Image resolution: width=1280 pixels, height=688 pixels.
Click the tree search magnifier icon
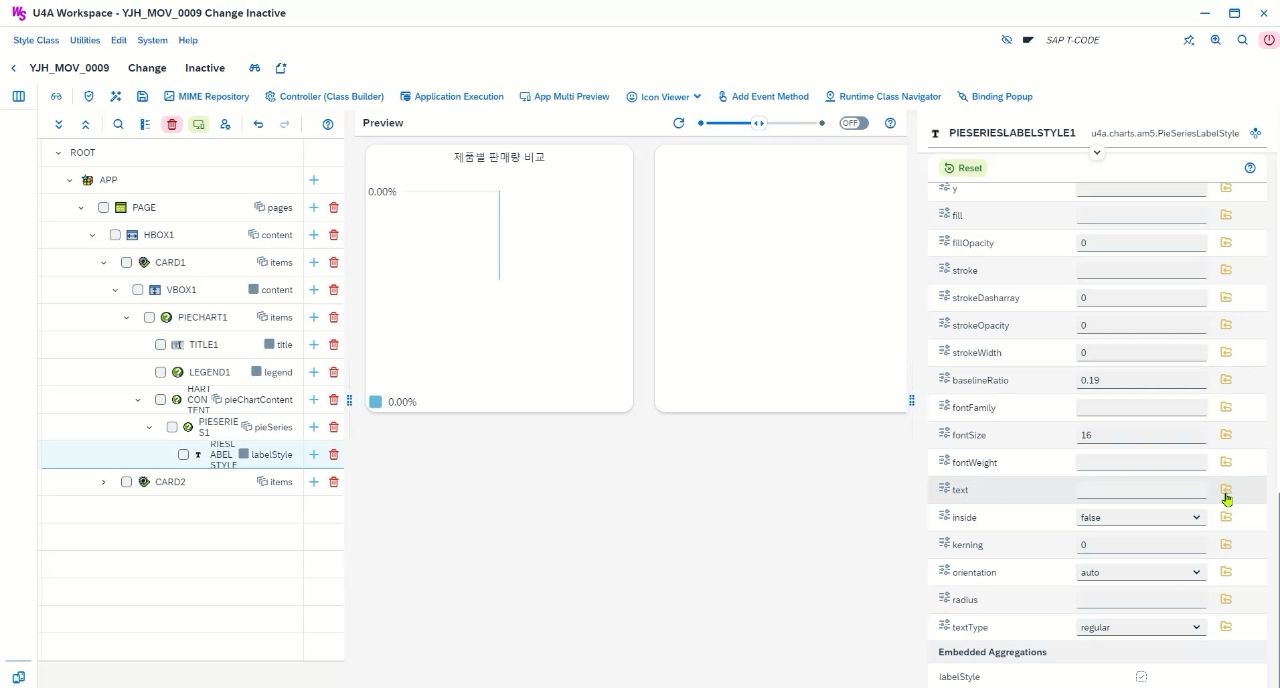(x=118, y=125)
